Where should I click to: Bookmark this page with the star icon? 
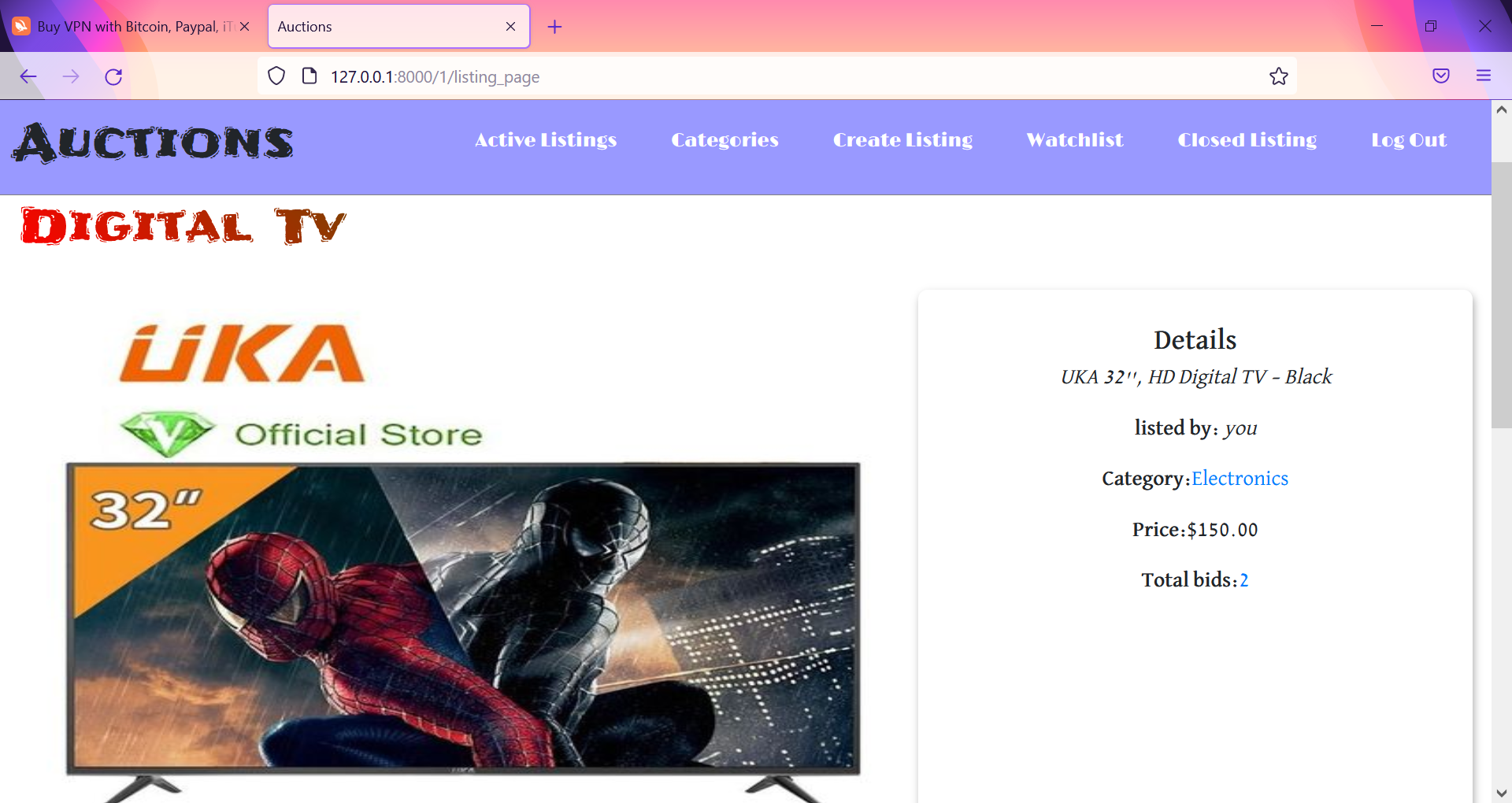point(1278,76)
